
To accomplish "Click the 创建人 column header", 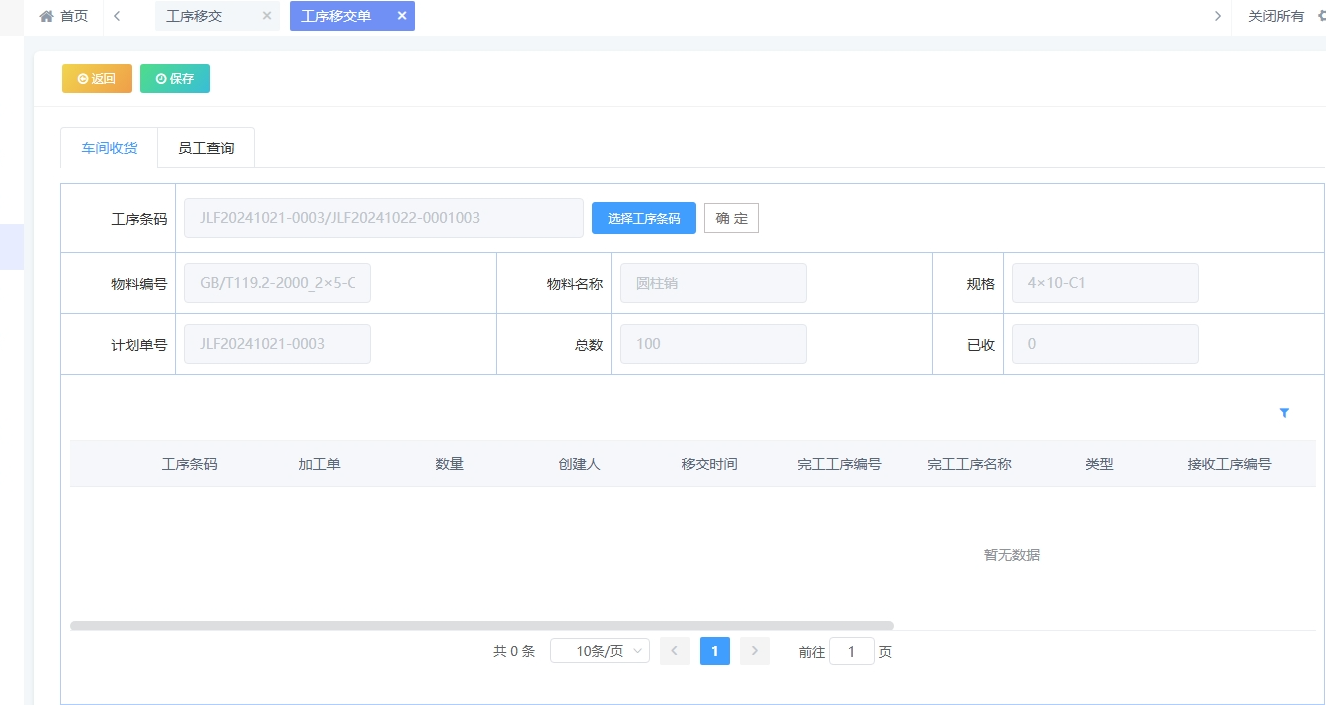I will point(580,464).
